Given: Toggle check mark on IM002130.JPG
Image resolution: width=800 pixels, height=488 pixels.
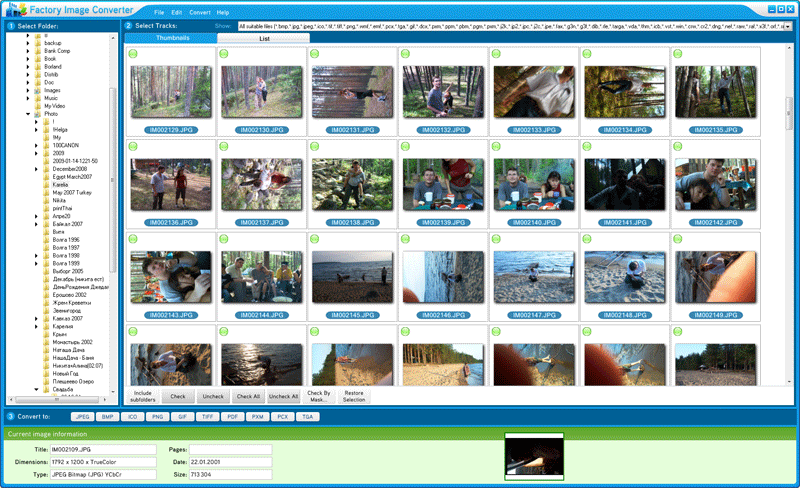Looking at the screenshot, I should [x=223, y=54].
